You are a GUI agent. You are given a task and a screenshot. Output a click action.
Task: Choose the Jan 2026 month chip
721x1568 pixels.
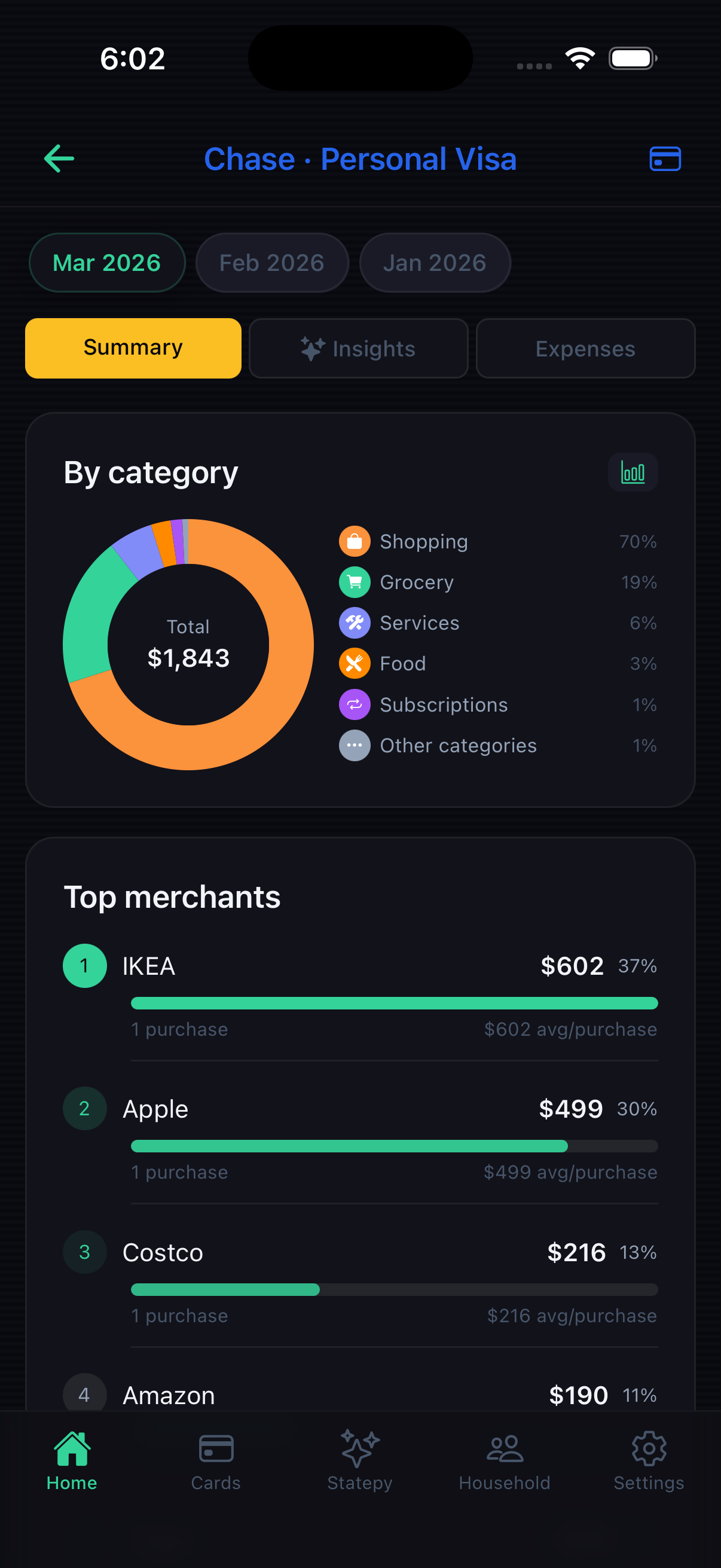435,263
